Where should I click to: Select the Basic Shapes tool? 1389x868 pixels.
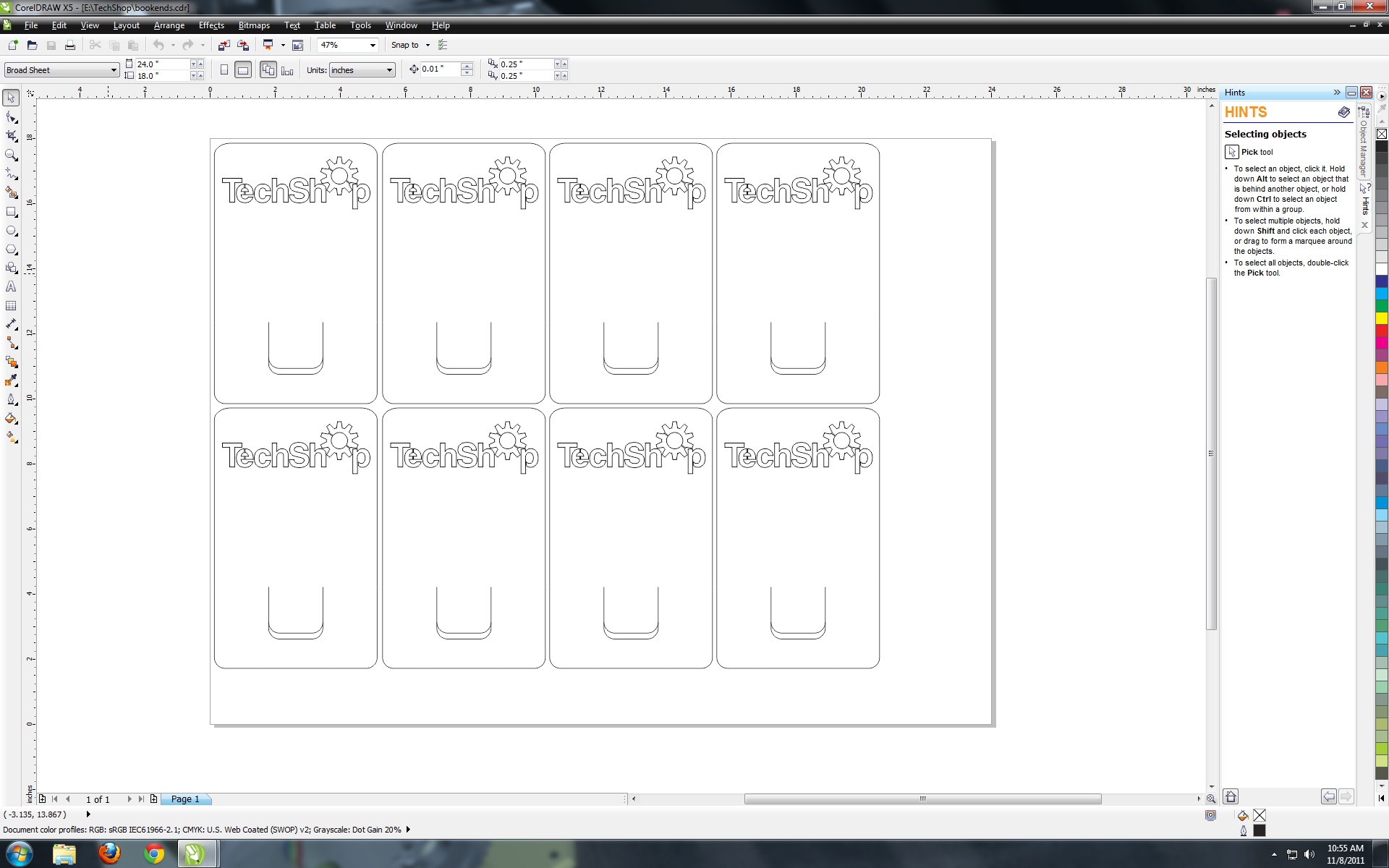pyautogui.click(x=11, y=268)
